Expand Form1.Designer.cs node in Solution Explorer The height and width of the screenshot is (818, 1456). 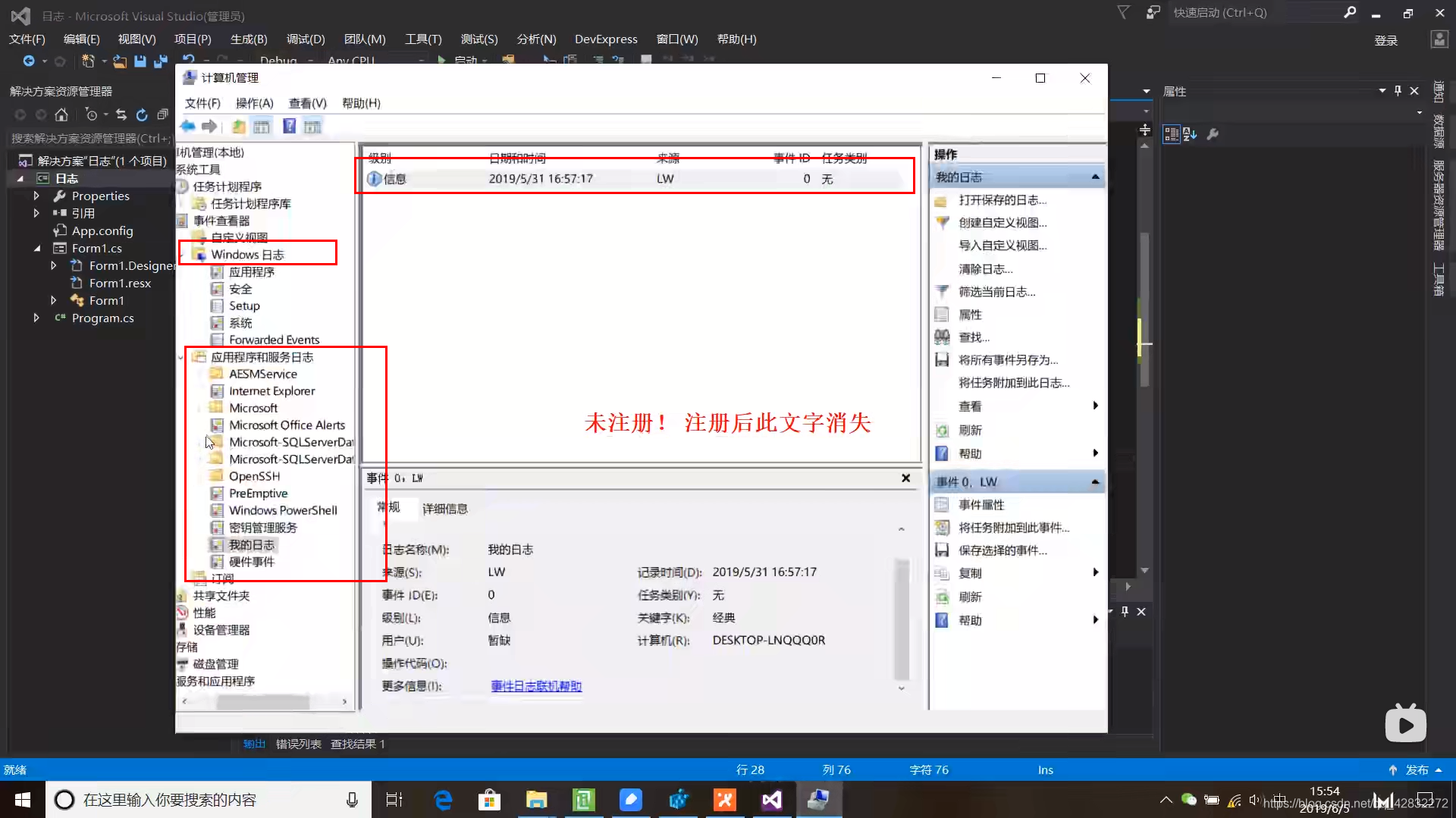point(53,265)
